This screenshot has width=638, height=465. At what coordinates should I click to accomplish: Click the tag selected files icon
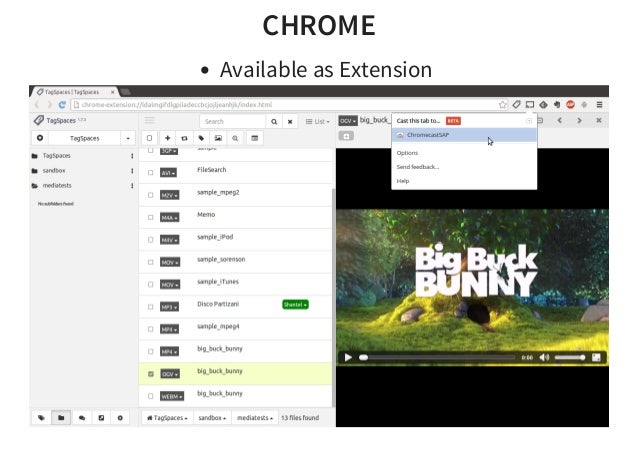pyautogui.click(x=201, y=138)
